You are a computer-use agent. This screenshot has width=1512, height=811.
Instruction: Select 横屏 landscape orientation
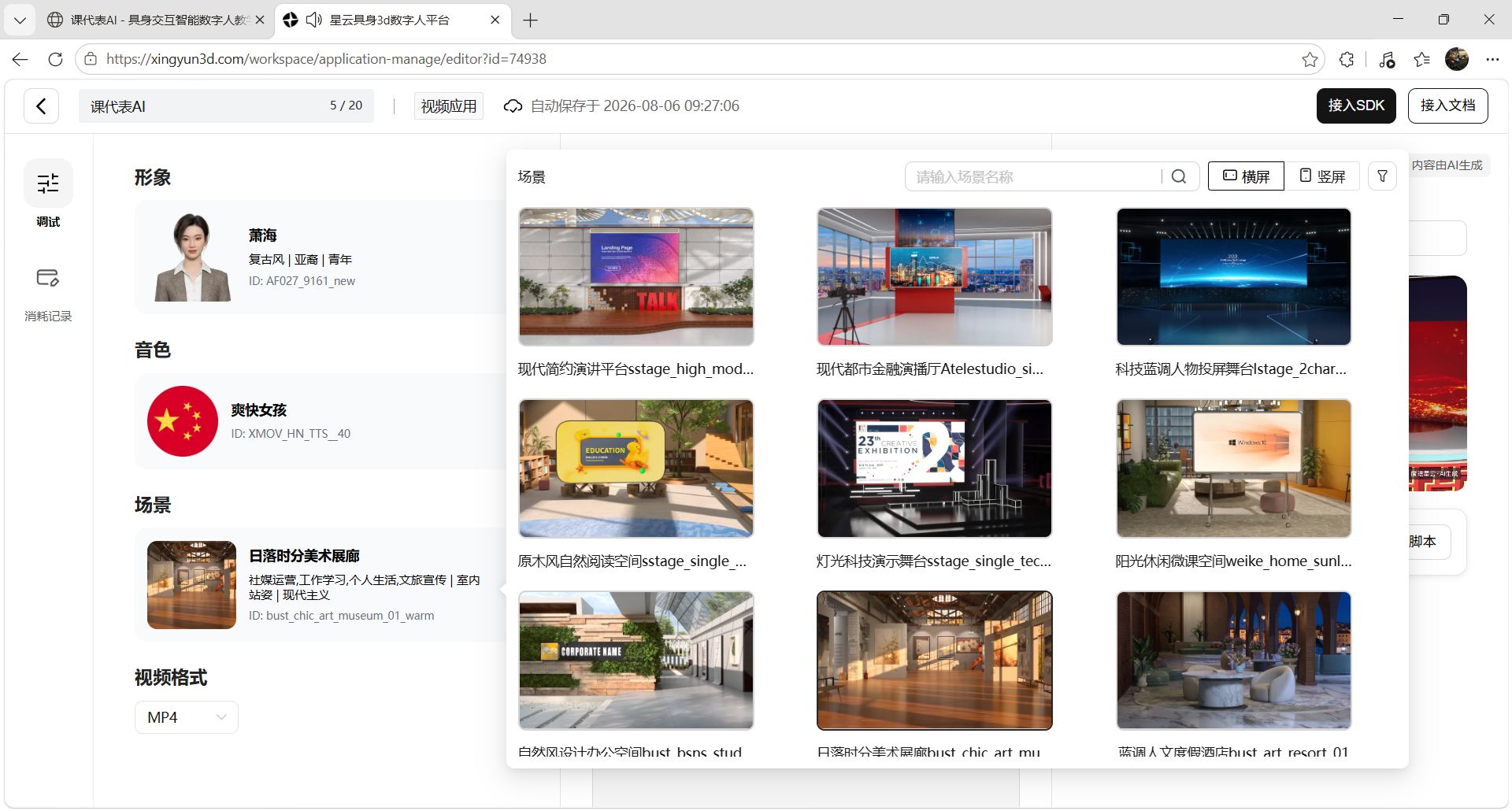[1246, 176]
